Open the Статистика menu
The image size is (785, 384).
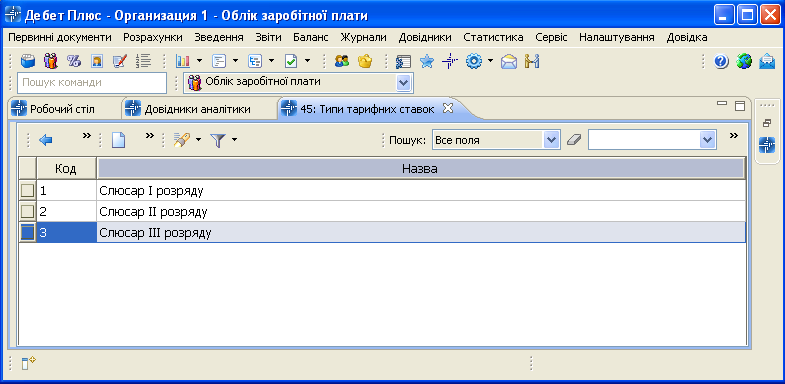click(x=494, y=37)
